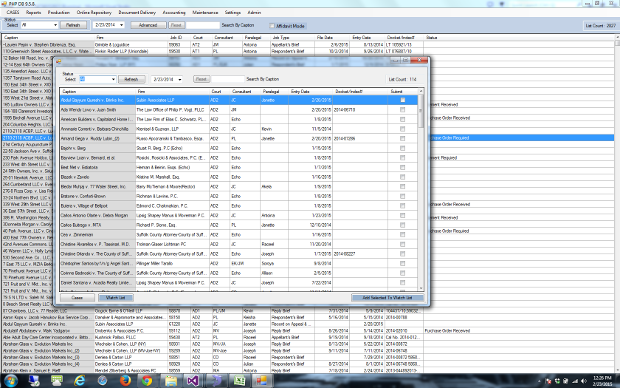
Task: Sort dialog grid by Paralegal header
Action: 274,91
